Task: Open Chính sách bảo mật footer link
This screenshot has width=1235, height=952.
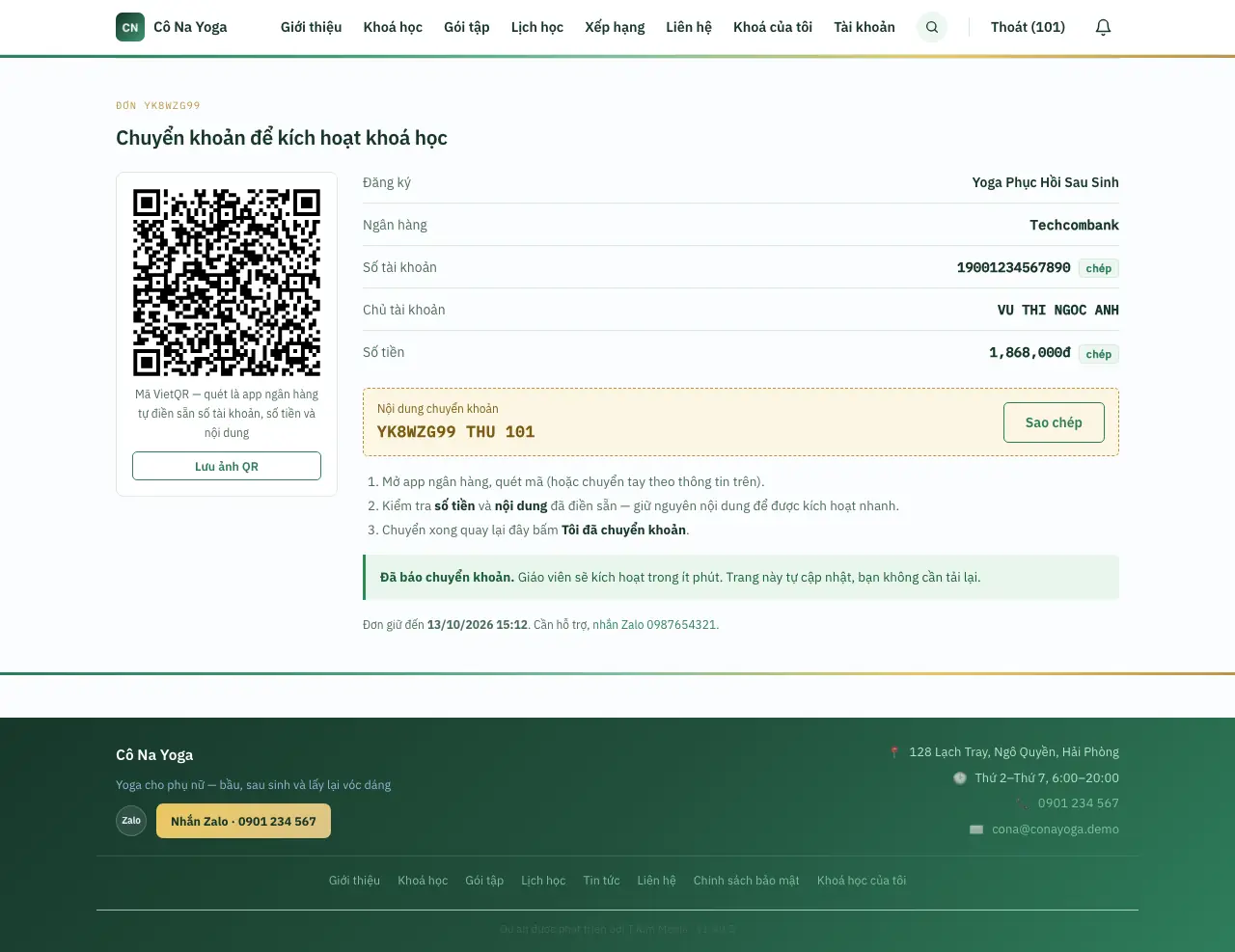Action: [x=747, y=881]
